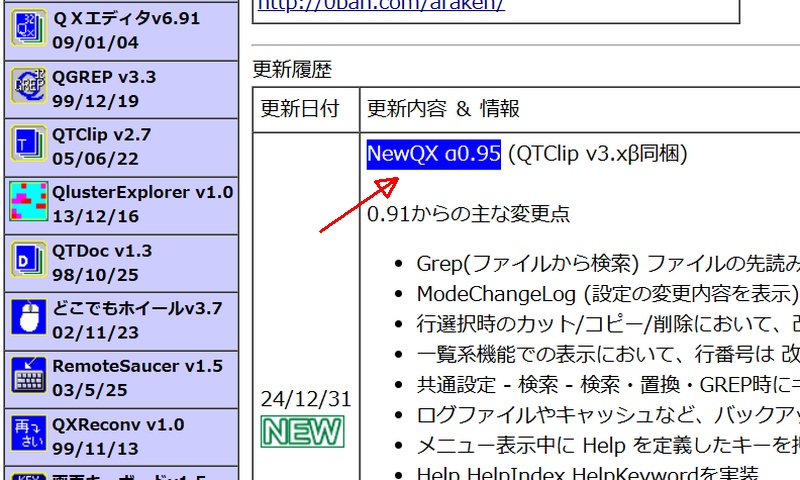The height and width of the screenshot is (480, 800).
Task: Click the QTClip v2.7 icon
Action: (28, 144)
